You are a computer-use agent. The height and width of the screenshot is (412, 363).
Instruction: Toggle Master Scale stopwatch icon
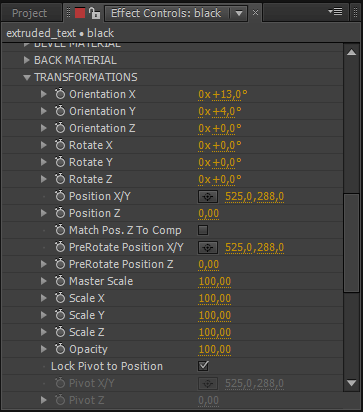(x=60, y=281)
